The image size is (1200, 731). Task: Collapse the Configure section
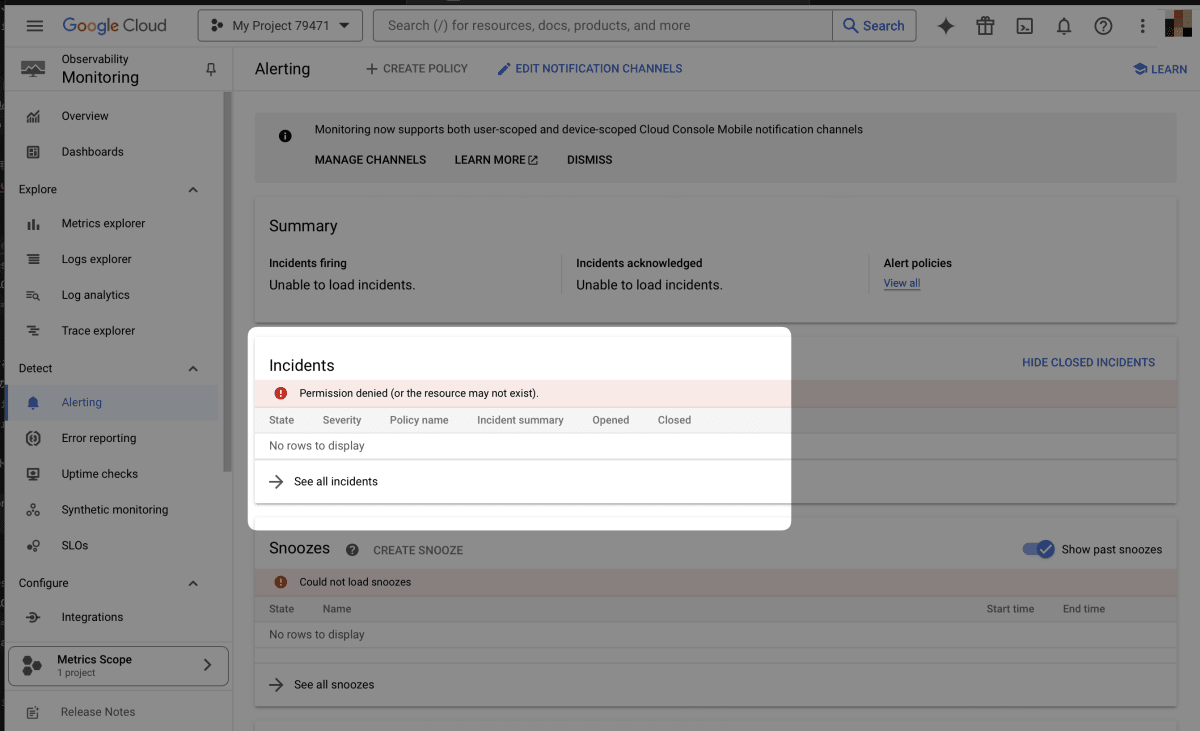(x=193, y=583)
